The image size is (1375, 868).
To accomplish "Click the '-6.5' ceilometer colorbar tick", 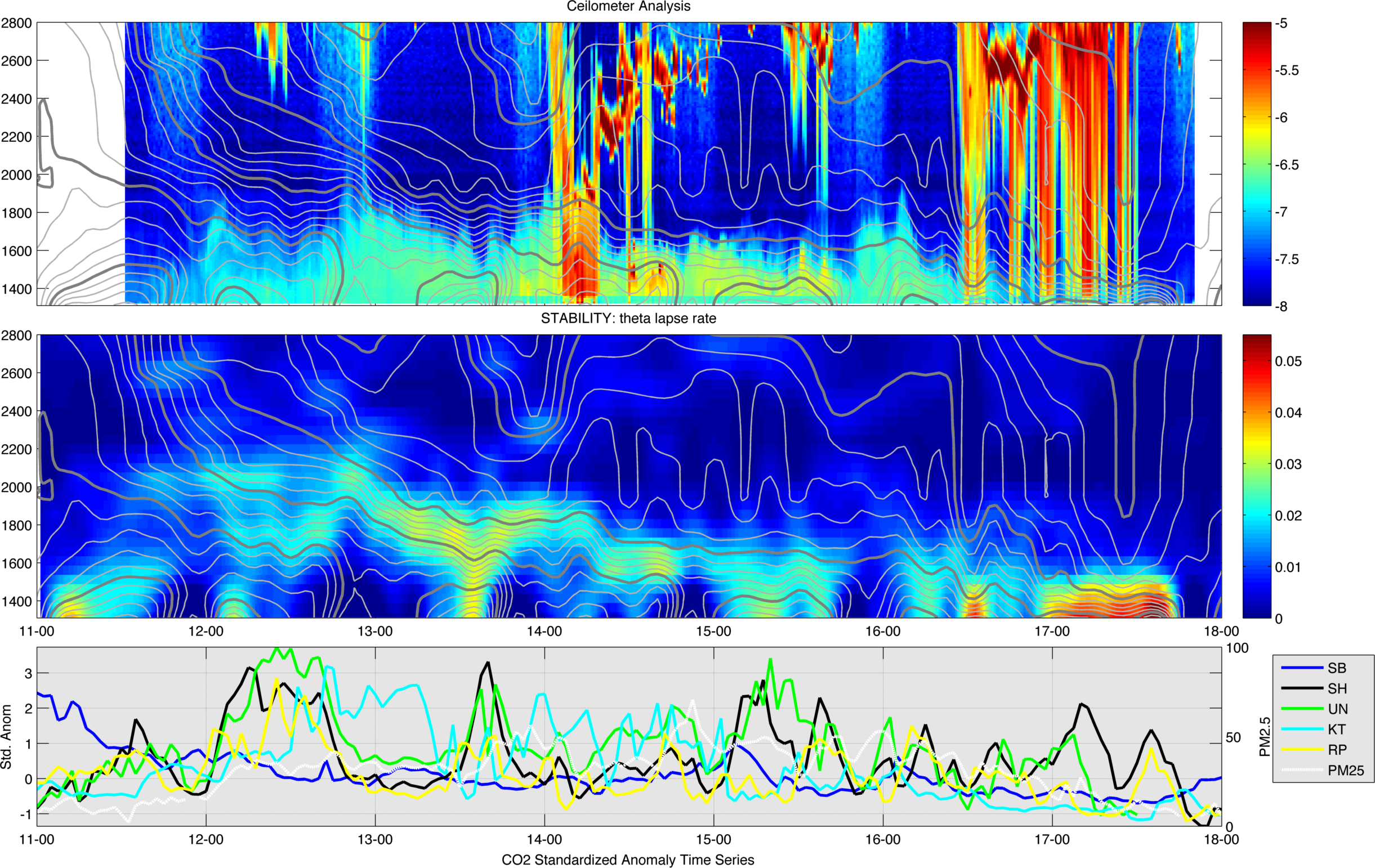I will pos(1287,165).
